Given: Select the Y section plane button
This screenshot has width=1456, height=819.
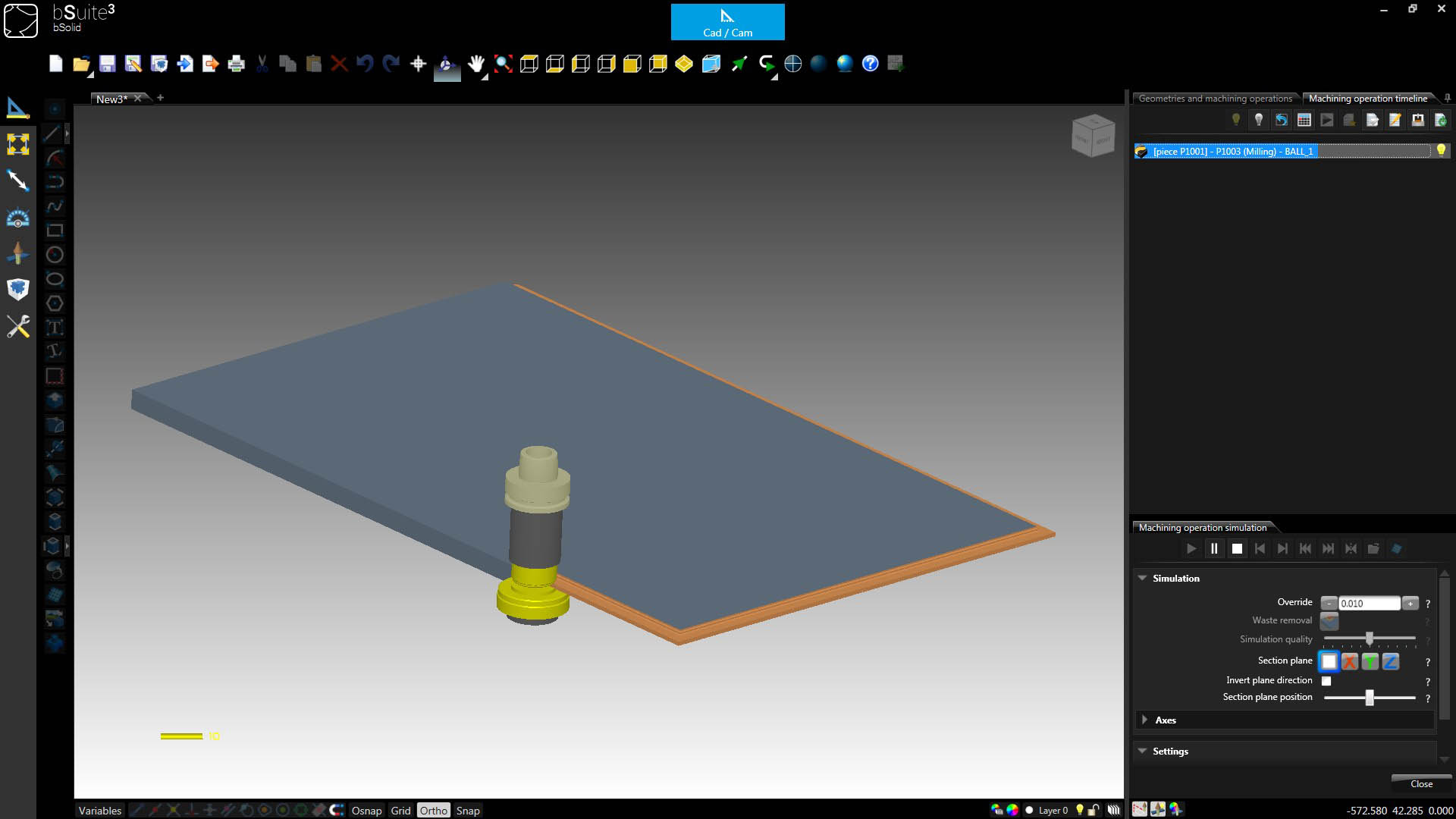Looking at the screenshot, I should pyautogui.click(x=1370, y=661).
